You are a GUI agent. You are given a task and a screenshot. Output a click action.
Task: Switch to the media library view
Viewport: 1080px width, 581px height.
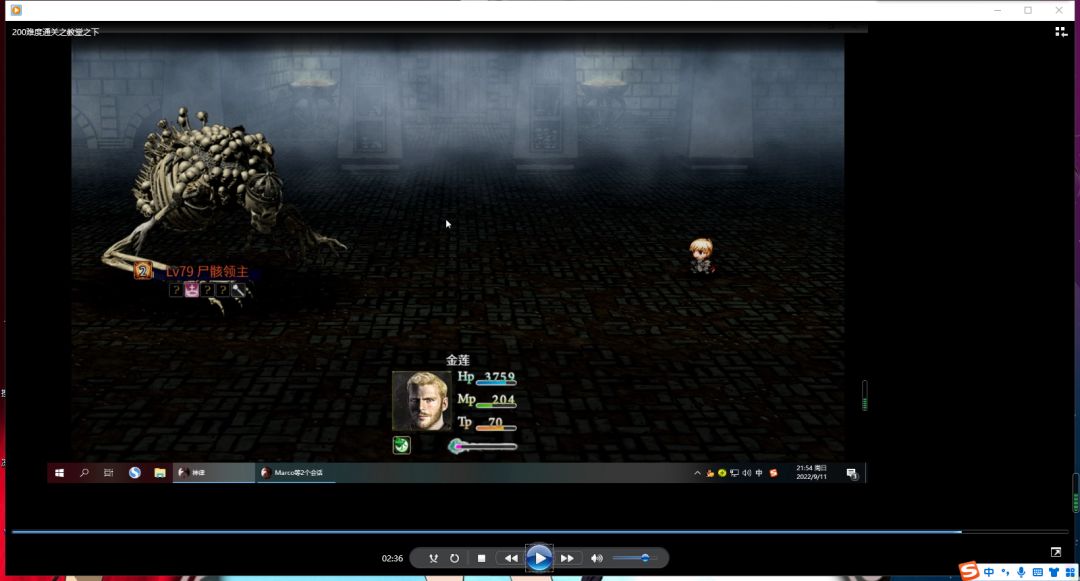[1061, 32]
